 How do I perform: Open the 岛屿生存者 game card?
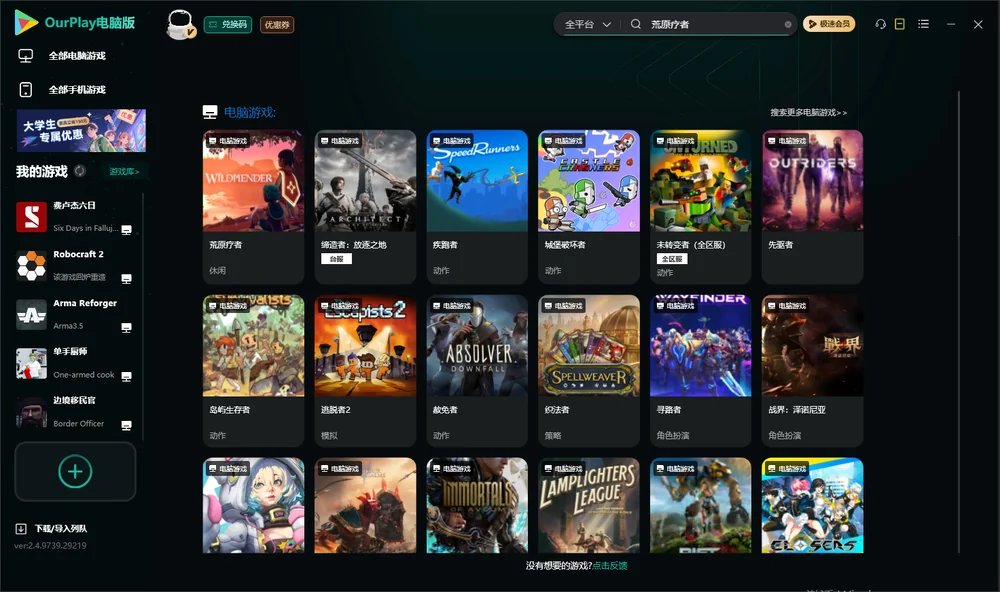(253, 371)
